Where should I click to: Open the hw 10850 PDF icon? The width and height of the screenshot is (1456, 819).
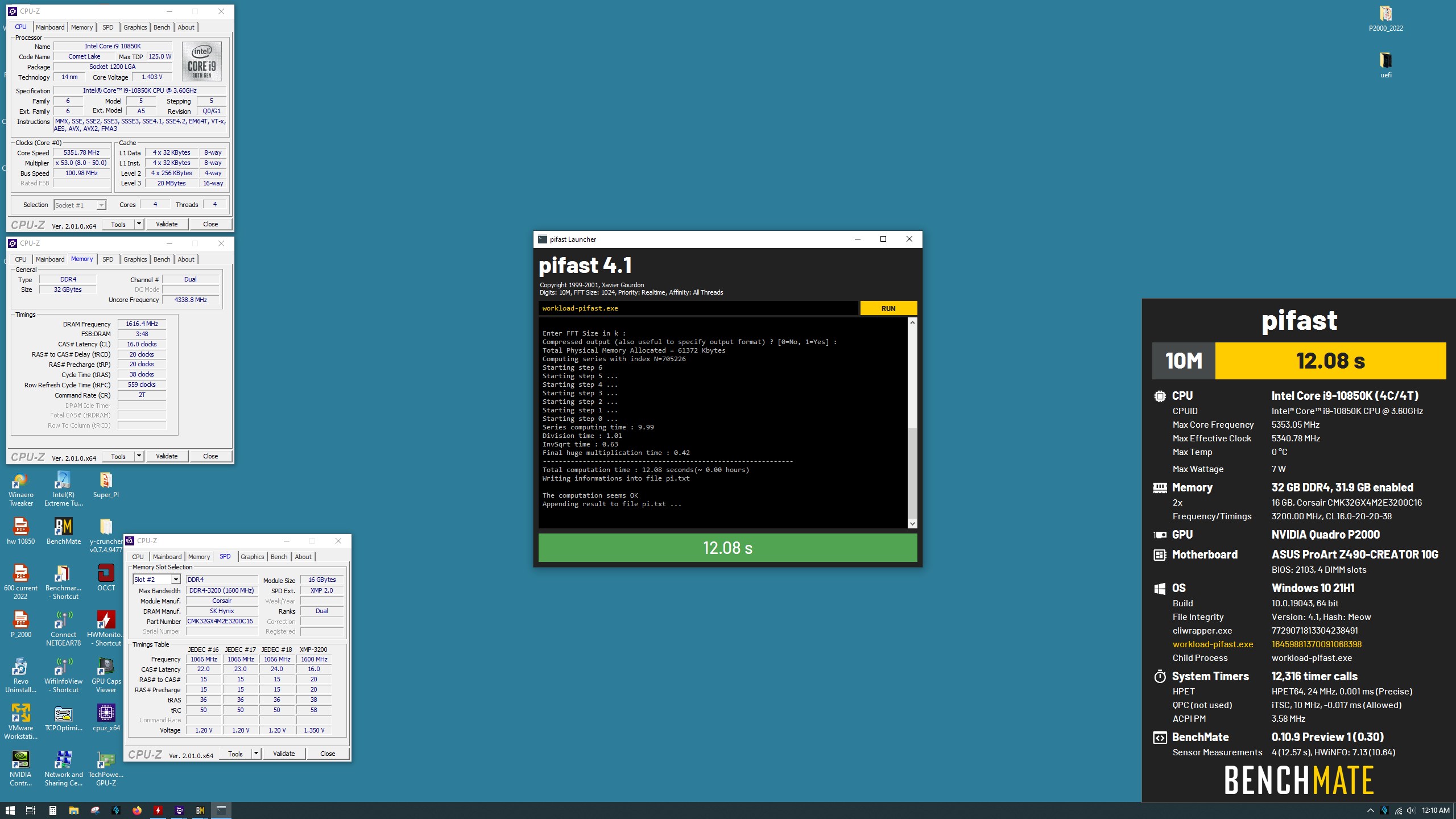point(20,531)
